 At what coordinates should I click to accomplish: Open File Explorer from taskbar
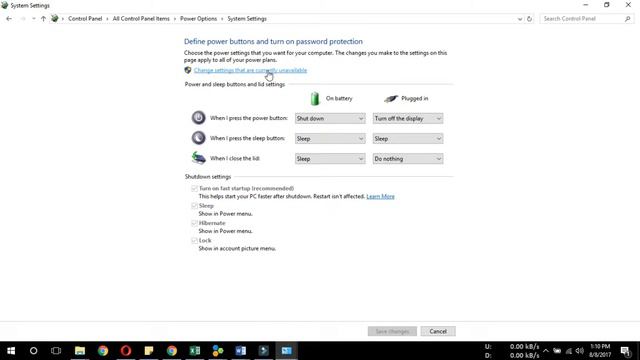[x=80, y=351]
